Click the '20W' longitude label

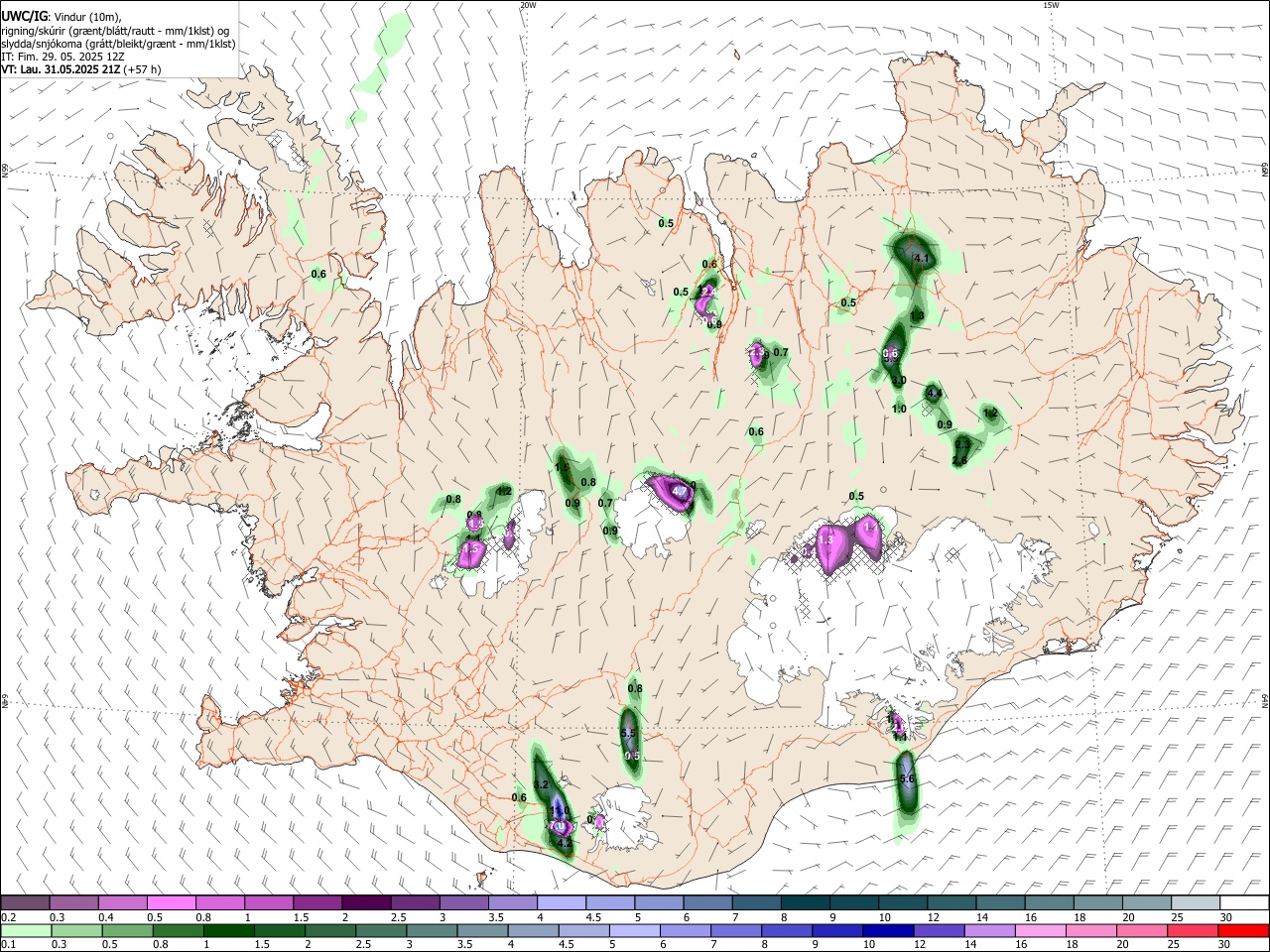[528, 5]
